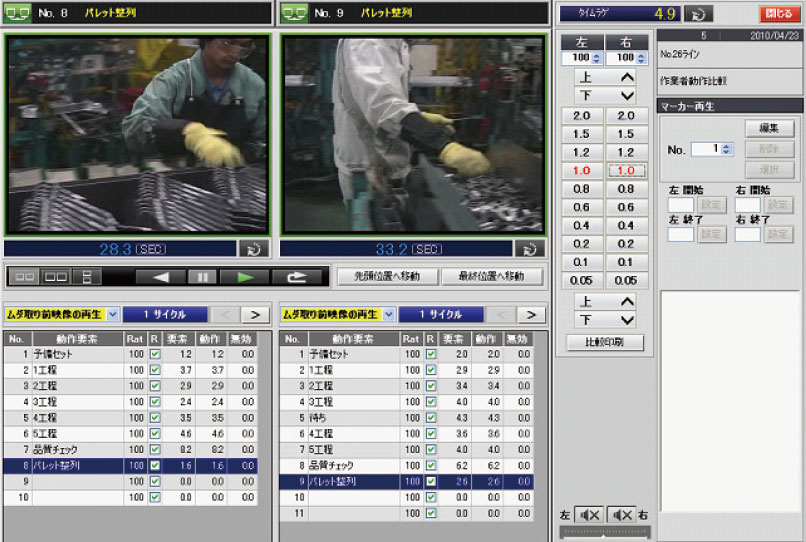806x542 pixels.
Task: Reset the time lag value
Action: [x=698, y=14]
